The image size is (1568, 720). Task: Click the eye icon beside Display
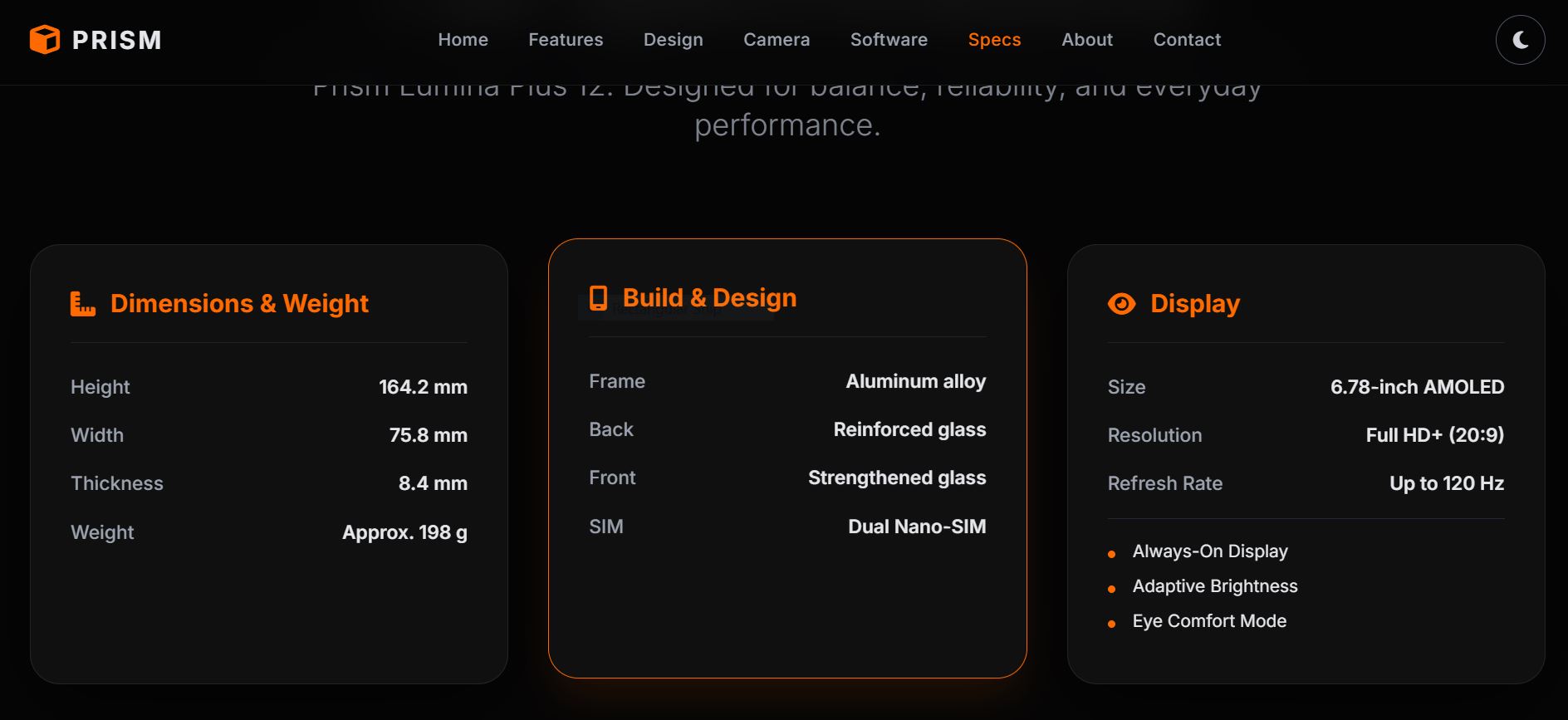pos(1121,304)
